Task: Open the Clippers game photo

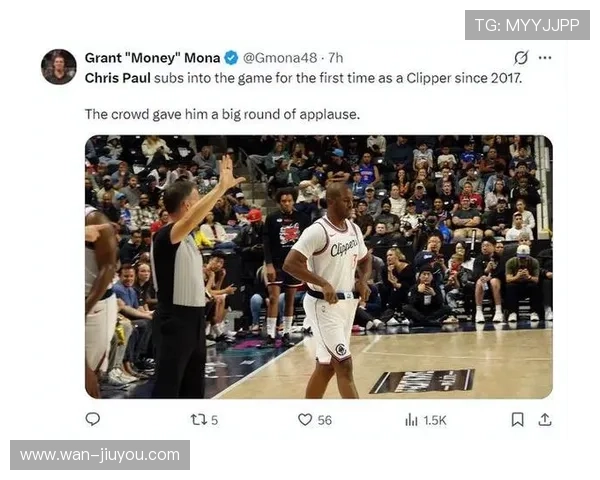Action: [x=319, y=267]
